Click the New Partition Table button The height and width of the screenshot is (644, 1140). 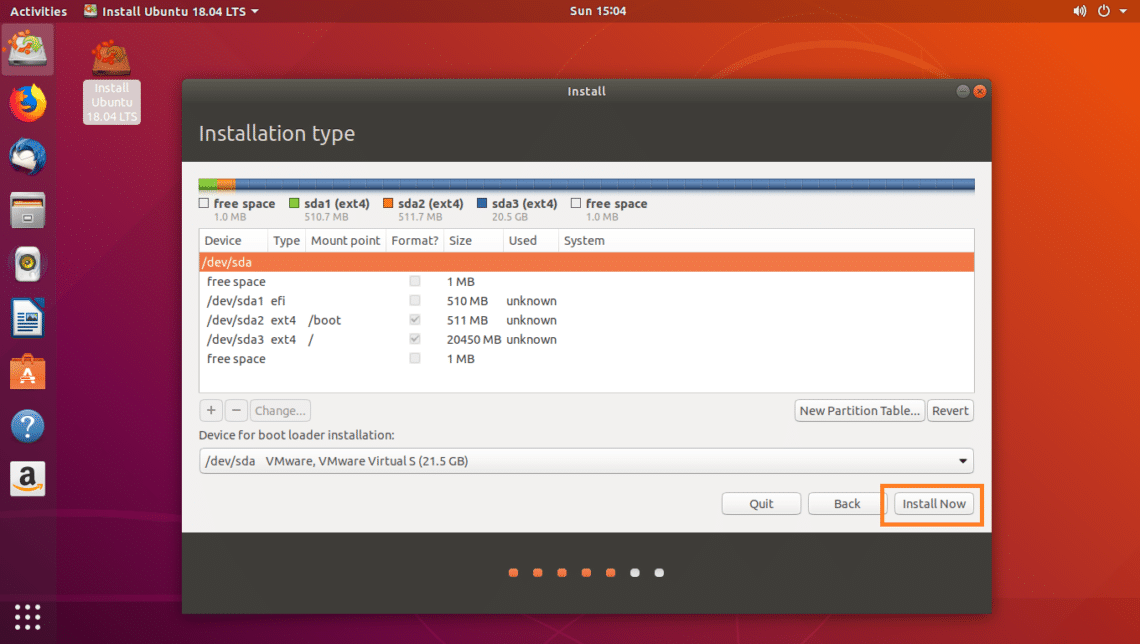point(859,410)
